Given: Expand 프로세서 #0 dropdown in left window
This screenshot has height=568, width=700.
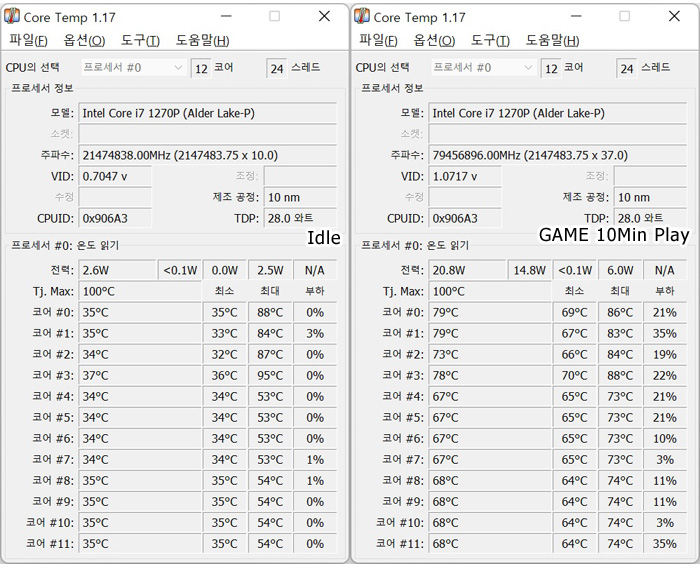Looking at the screenshot, I should coord(133,67).
